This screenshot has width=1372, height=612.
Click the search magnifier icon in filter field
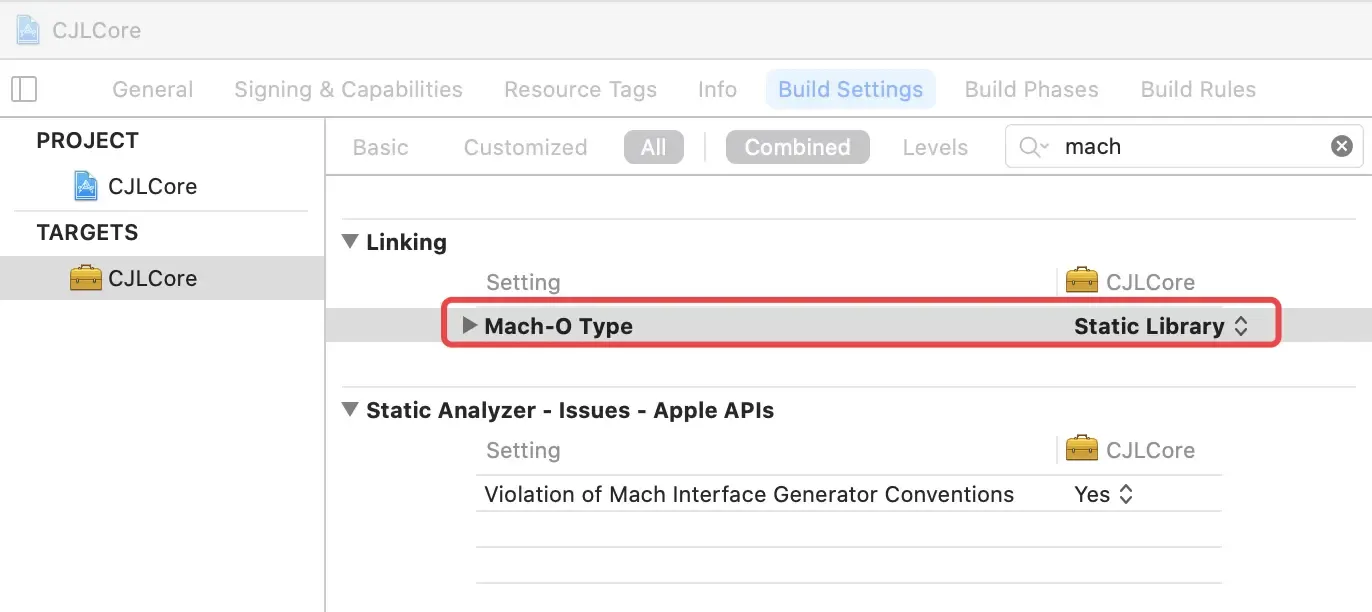(x=1033, y=147)
